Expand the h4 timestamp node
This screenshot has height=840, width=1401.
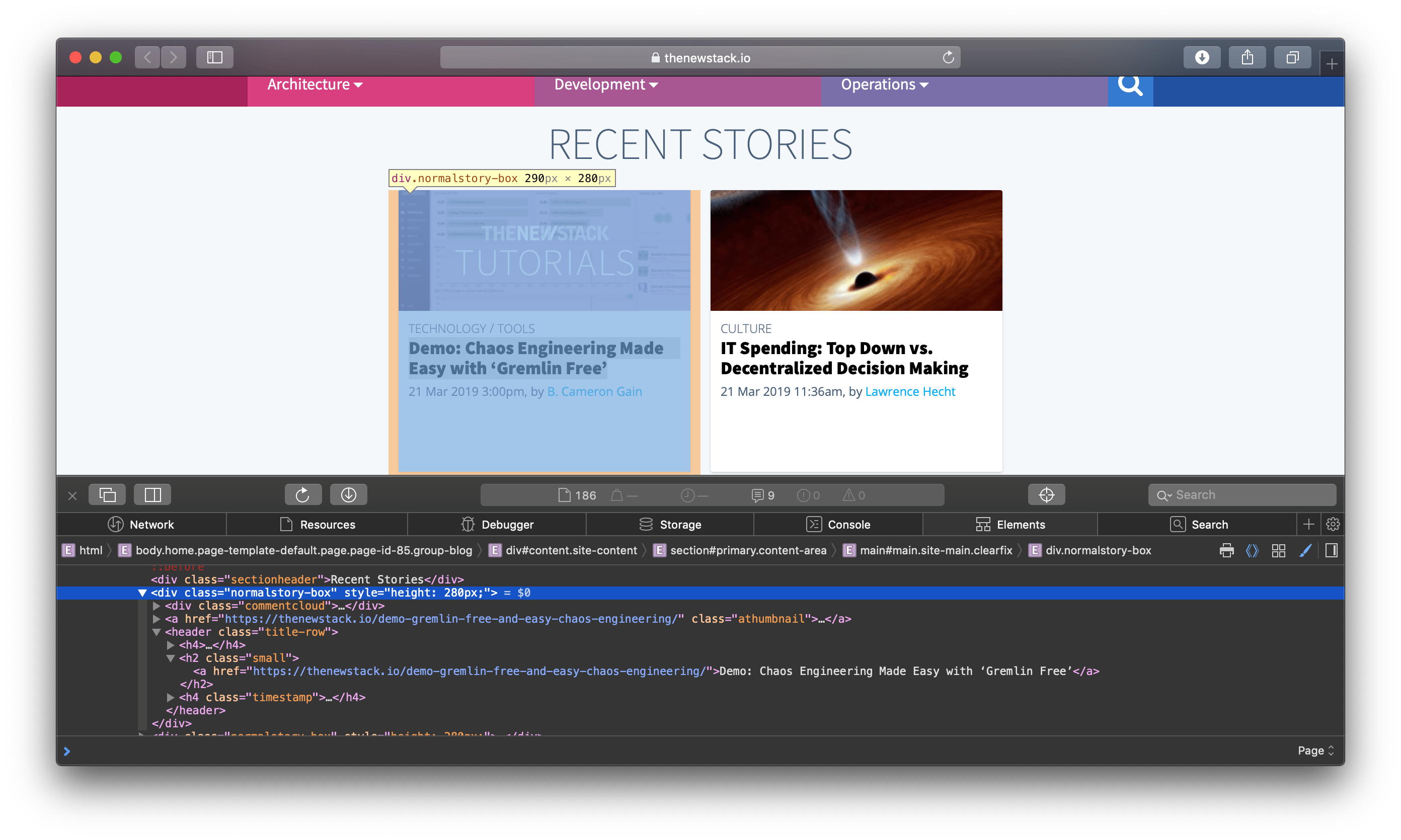171,697
